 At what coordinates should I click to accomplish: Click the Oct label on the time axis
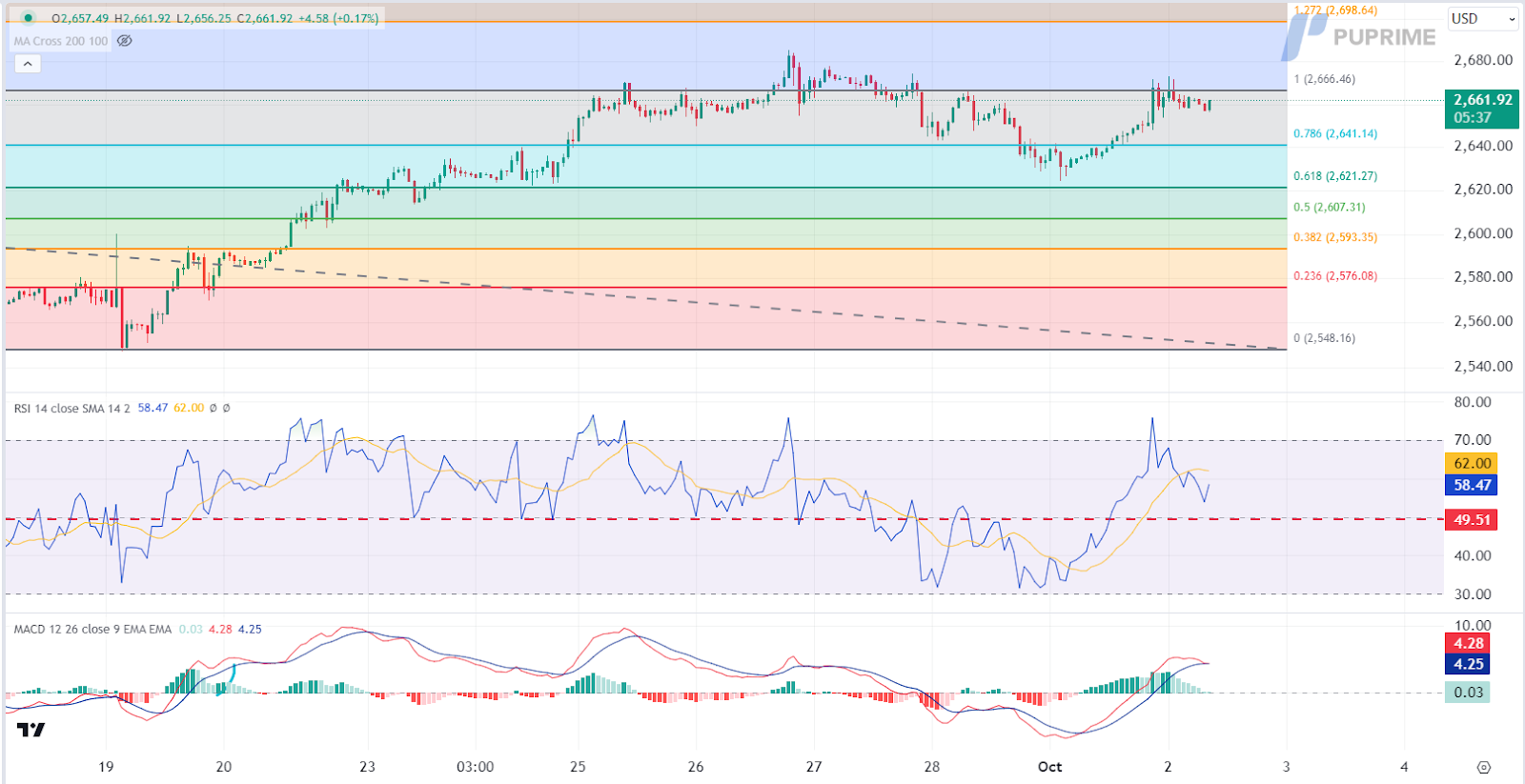point(1049,767)
